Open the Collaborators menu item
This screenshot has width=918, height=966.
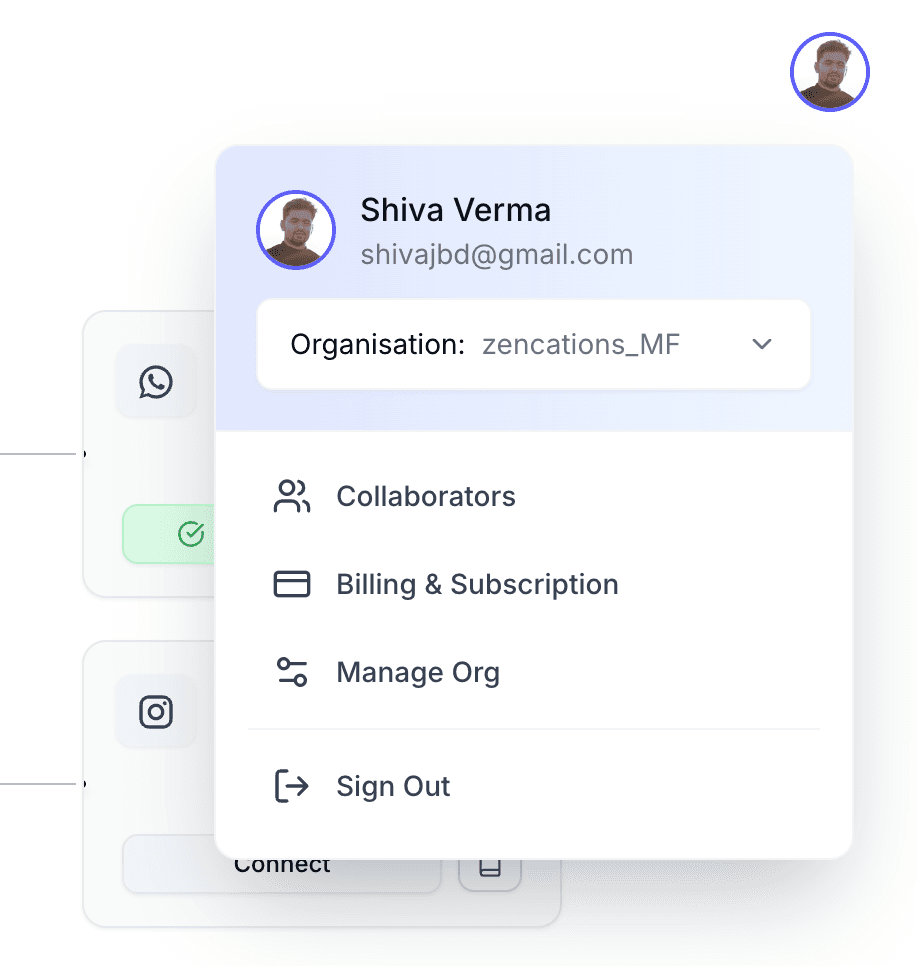[534, 497]
